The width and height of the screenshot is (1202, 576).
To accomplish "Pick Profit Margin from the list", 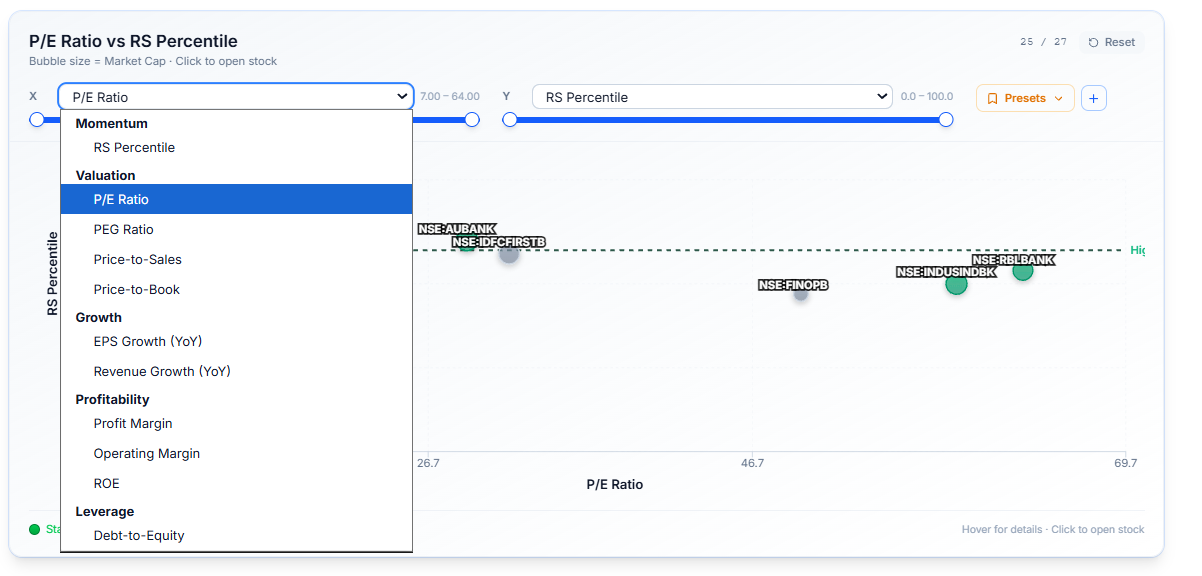I will [x=236, y=423].
